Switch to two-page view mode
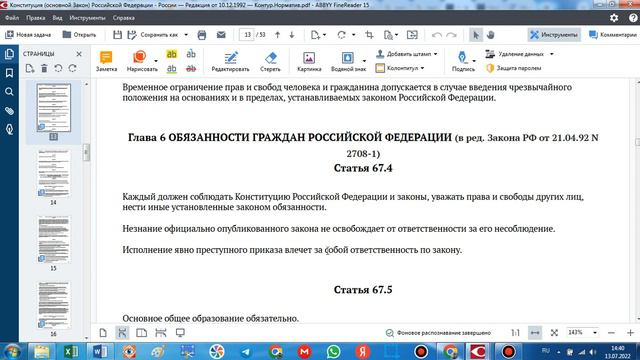This screenshot has height=360, width=640. click(142, 333)
